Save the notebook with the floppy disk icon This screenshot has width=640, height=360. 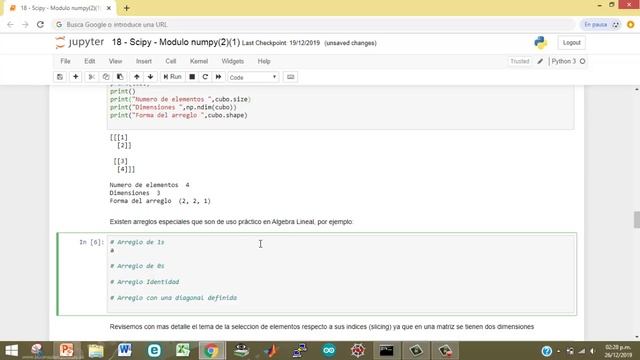click(x=60, y=77)
